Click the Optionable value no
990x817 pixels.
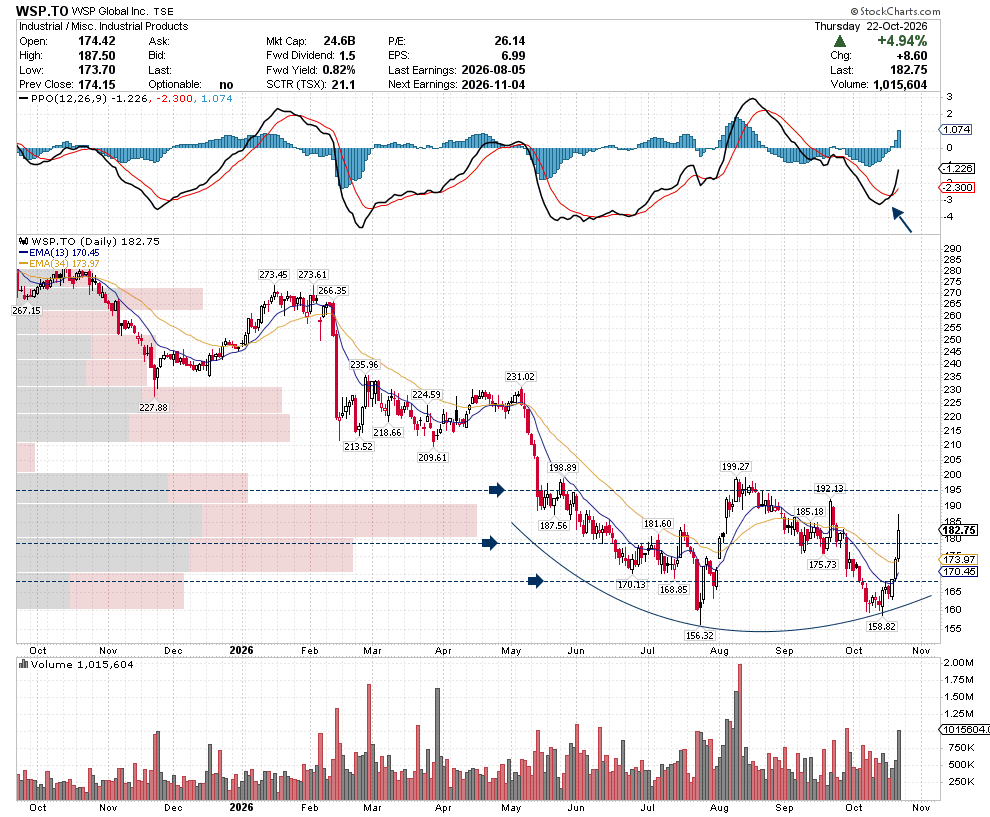[226, 85]
